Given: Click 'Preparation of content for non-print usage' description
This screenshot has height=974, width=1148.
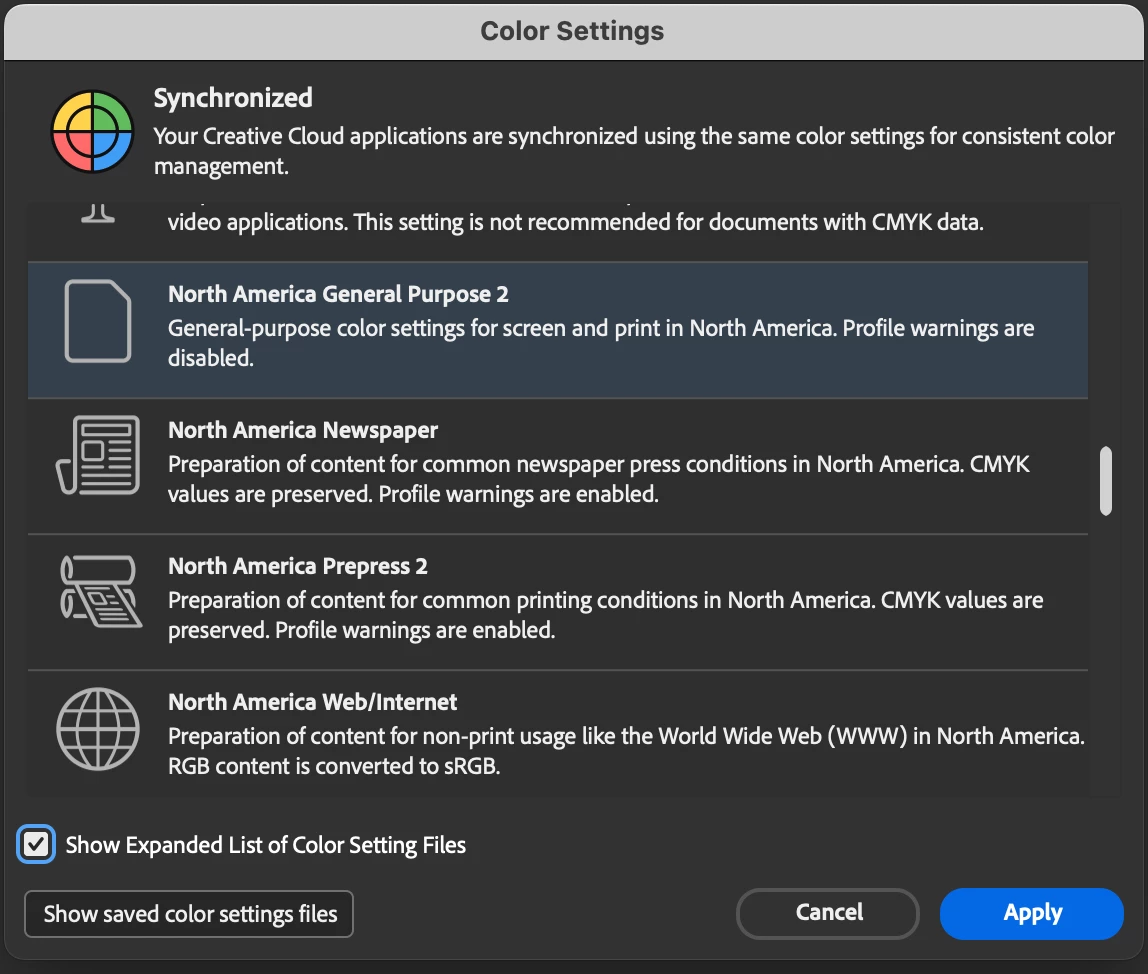Looking at the screenshot, I should click(627, 751).
